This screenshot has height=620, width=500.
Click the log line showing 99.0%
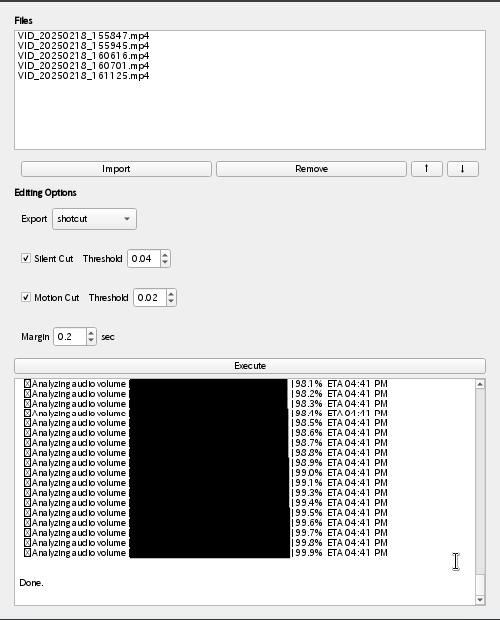click(206, 473)
